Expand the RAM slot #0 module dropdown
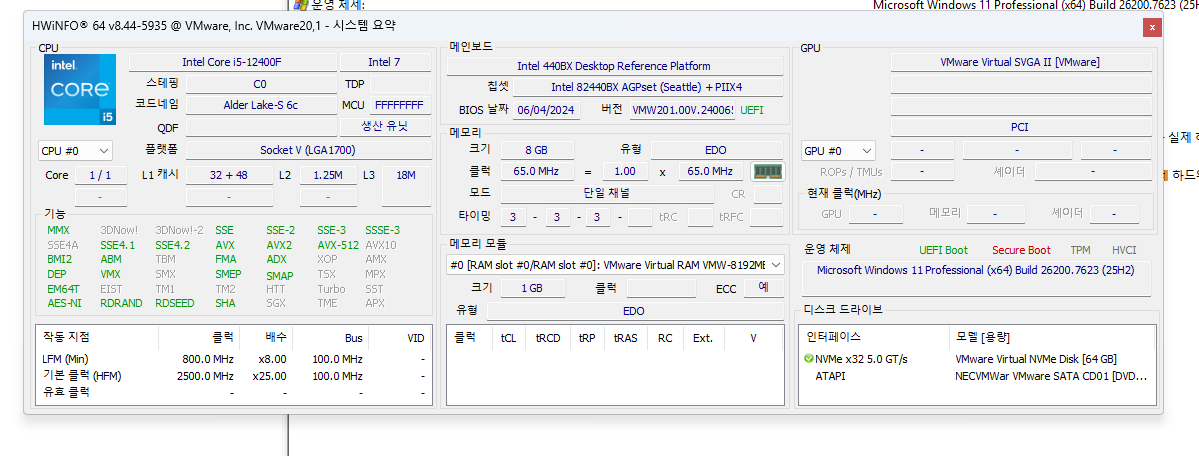The image size is (1199, 456). click(616, 265)
